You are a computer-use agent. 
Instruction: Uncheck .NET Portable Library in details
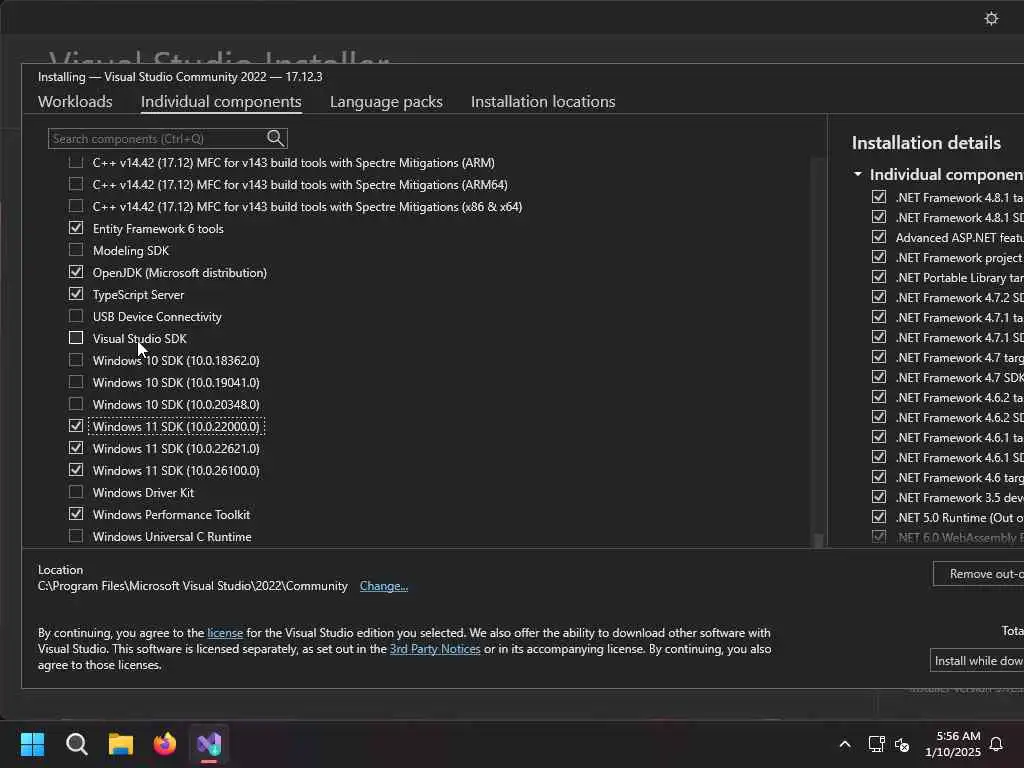[879, 277]
